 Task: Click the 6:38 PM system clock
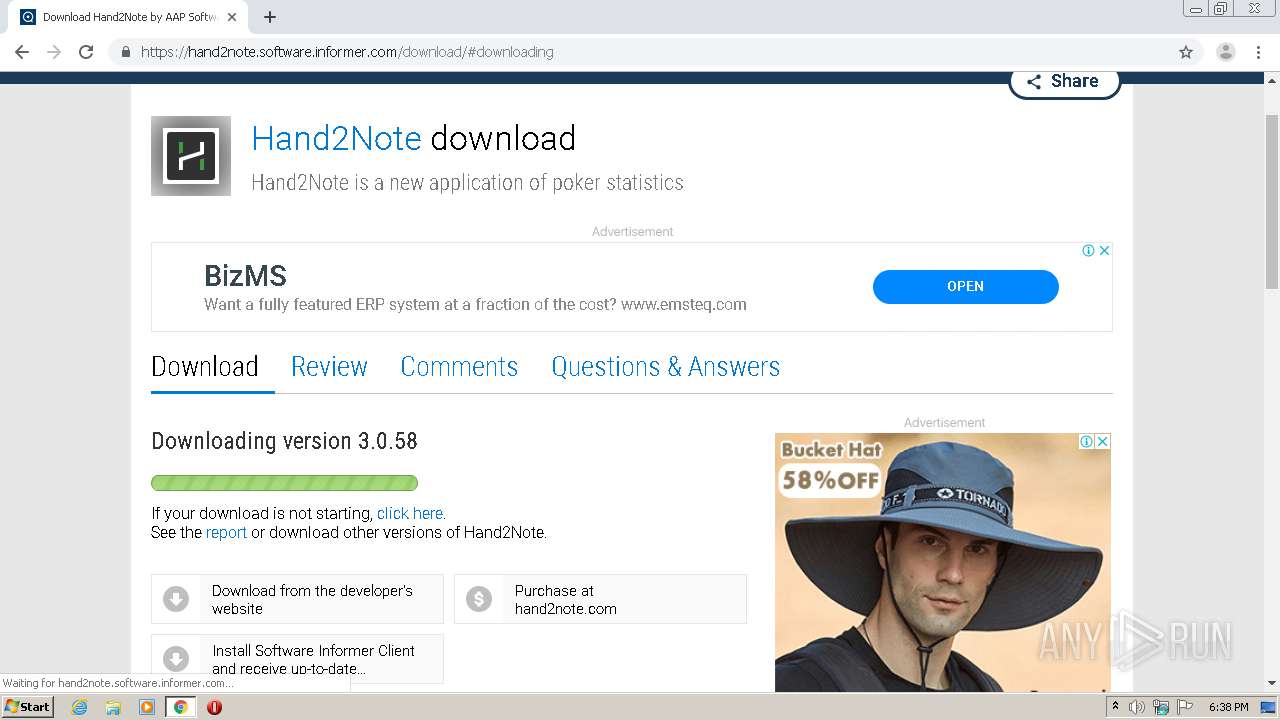[1228, 707]
